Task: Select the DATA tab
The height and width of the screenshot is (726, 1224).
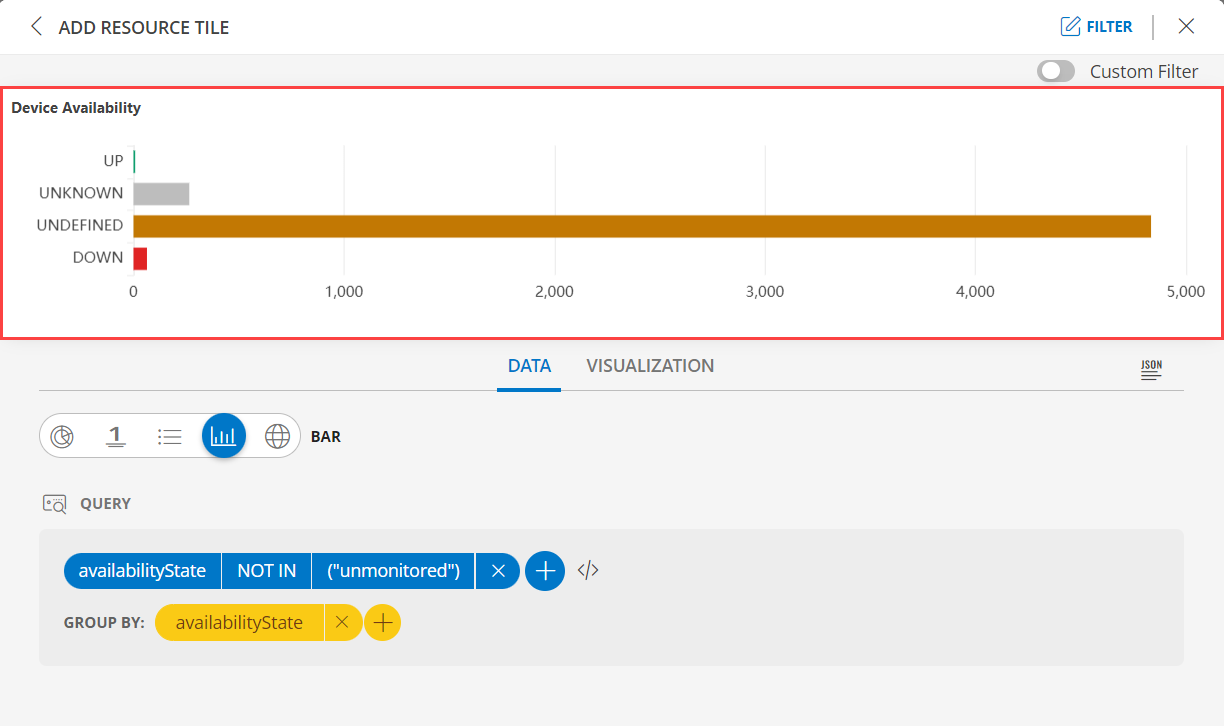Action: point(528,366)
